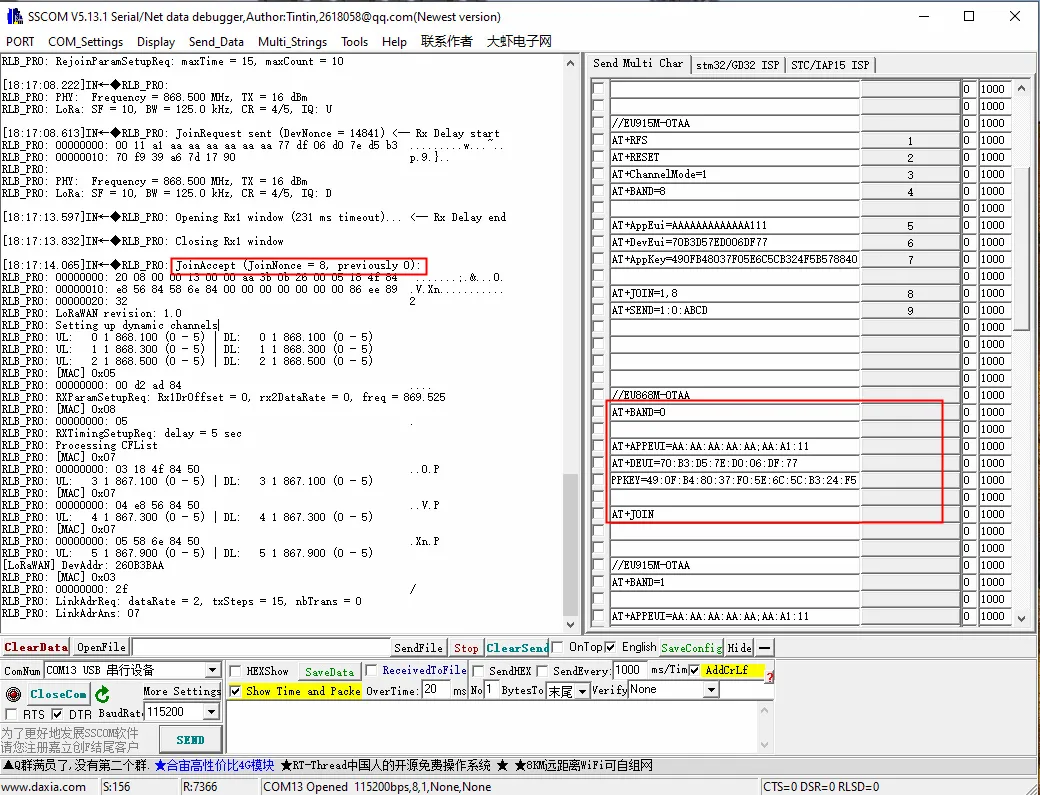Image resolution: width=1040 pixels, height=795 pixels.
Task: Click send button number 8 for AT+JOIN=1,8
Action: tap(910, 294)
